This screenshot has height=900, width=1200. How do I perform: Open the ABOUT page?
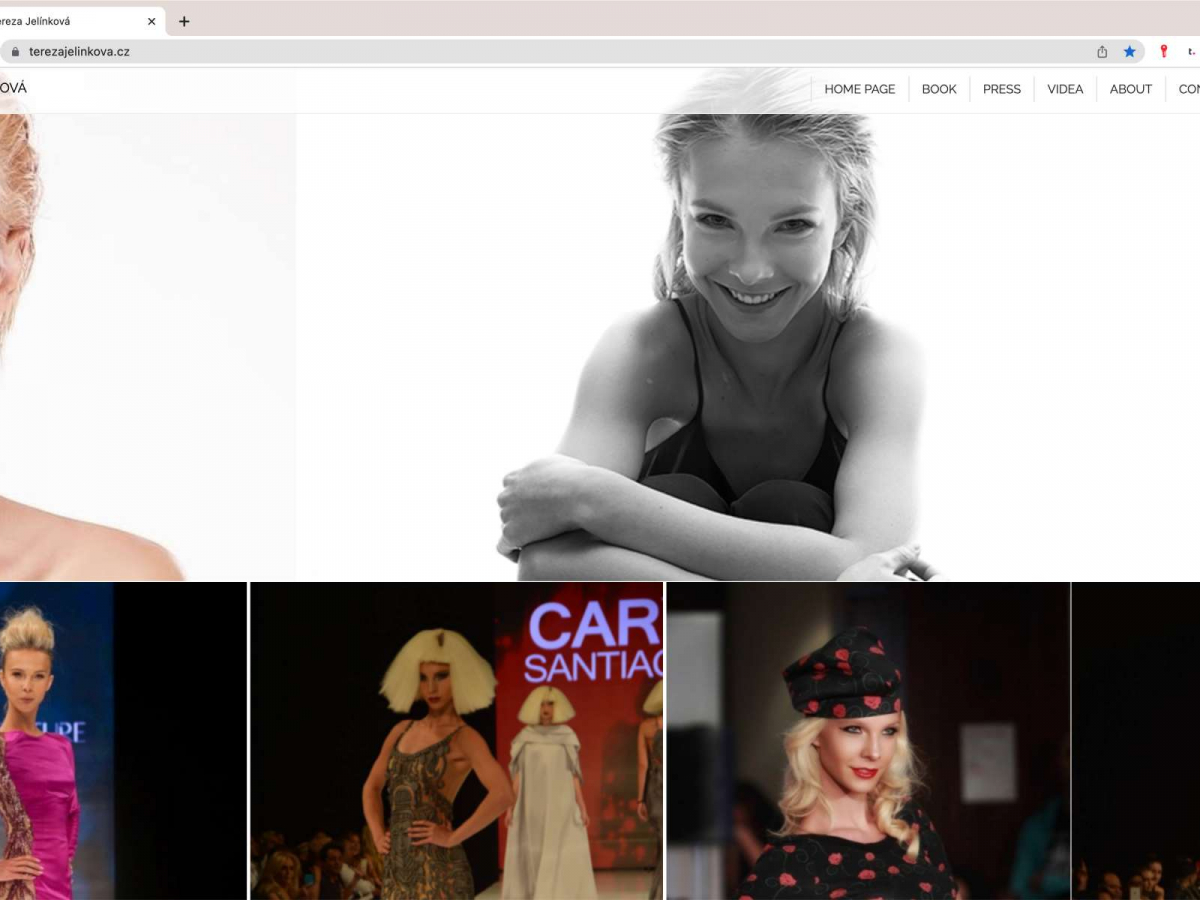click(1130, 89)
